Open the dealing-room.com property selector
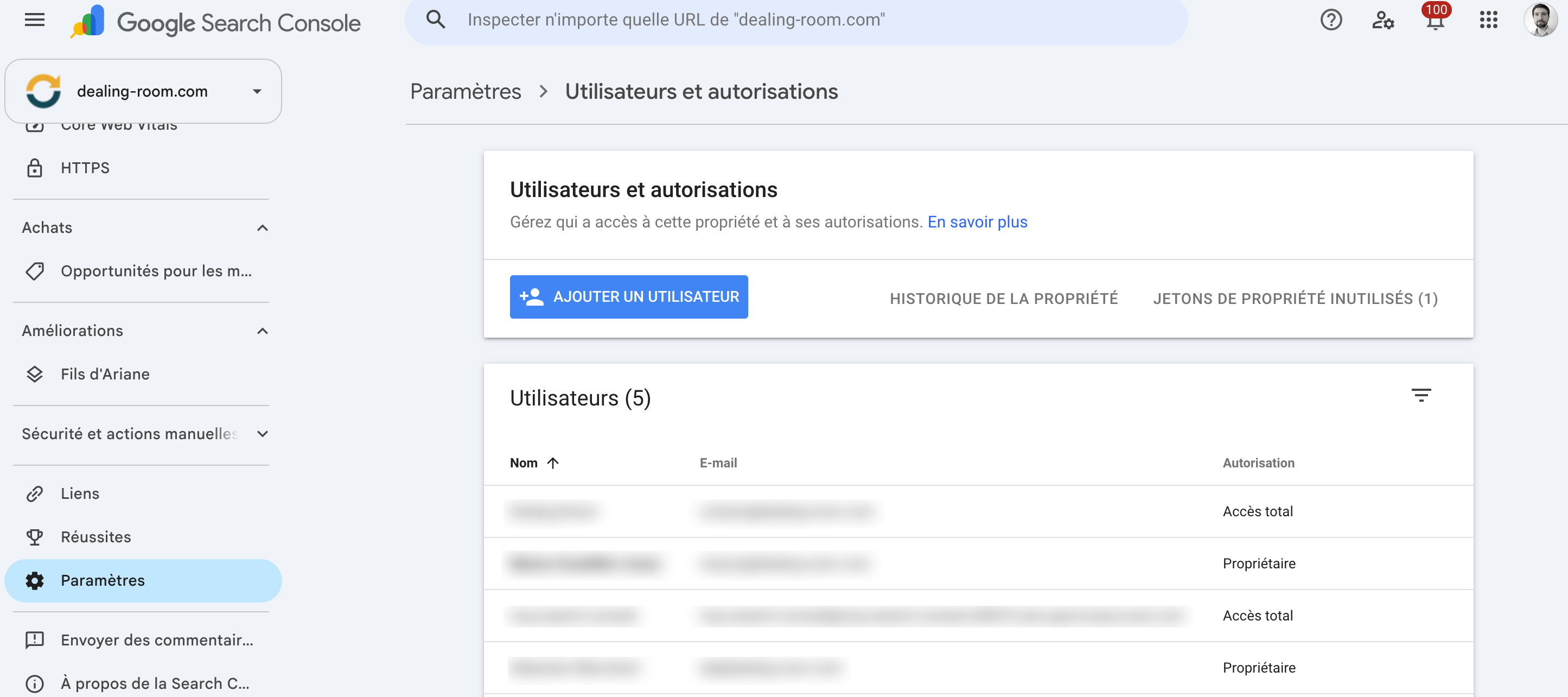This screenshot has width=1568, height=697. [143, 91]
